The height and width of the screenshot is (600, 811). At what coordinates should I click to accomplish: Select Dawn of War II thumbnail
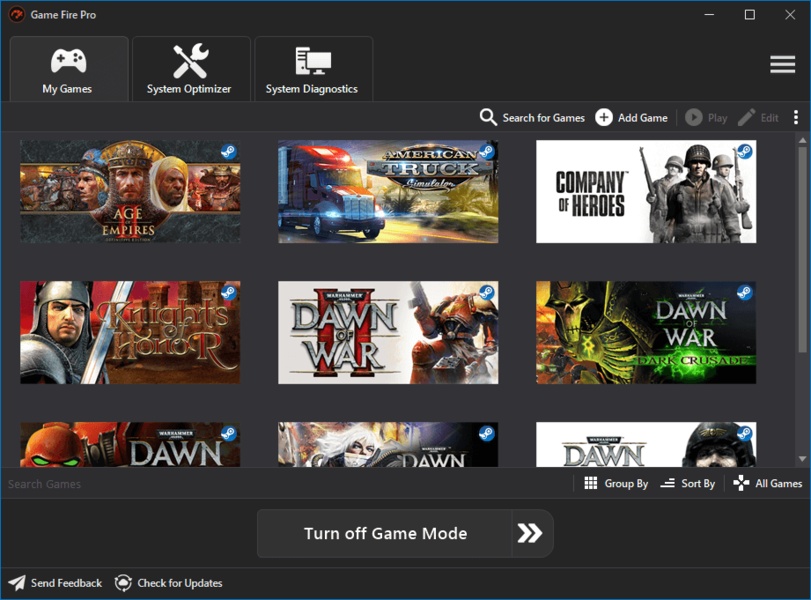click(388, 332)
